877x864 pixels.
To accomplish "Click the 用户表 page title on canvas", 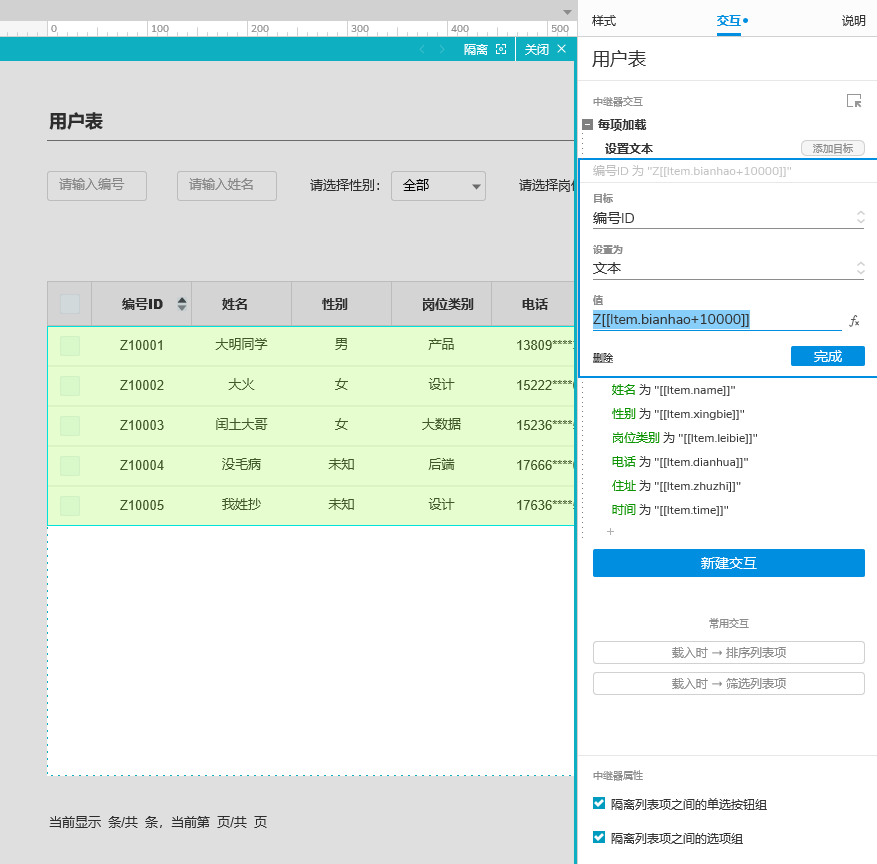I will 76,121.
